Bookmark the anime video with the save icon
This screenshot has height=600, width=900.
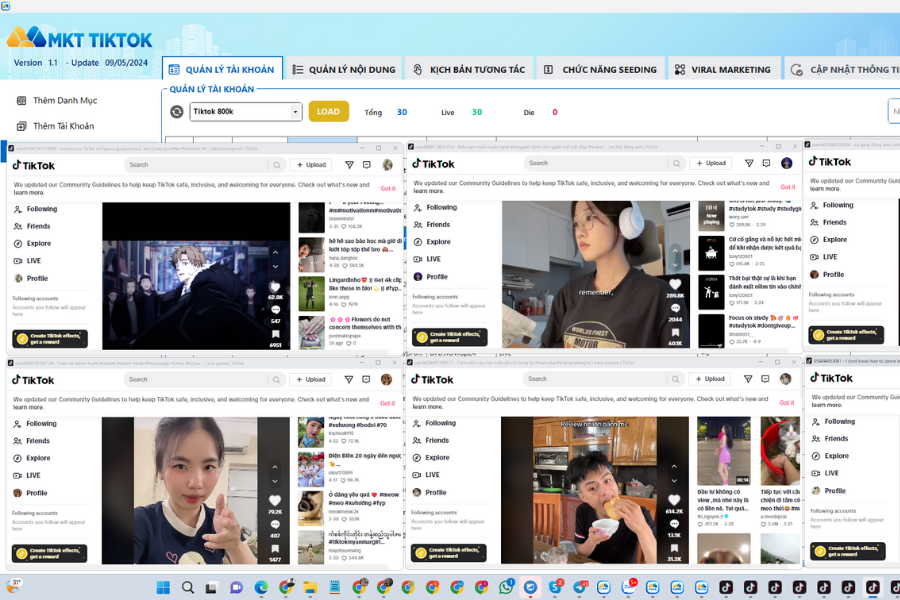tap(276, 334)
